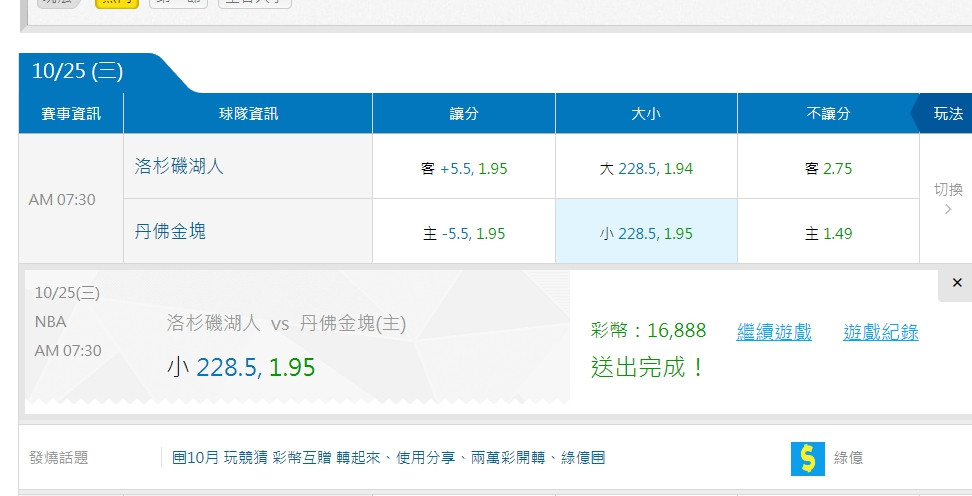
Task: Click the 綠億 username text
Action: 849,458
